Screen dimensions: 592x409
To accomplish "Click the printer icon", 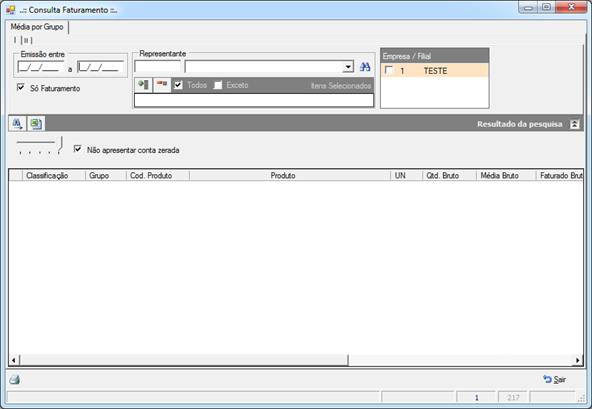I will coord(15,379).
